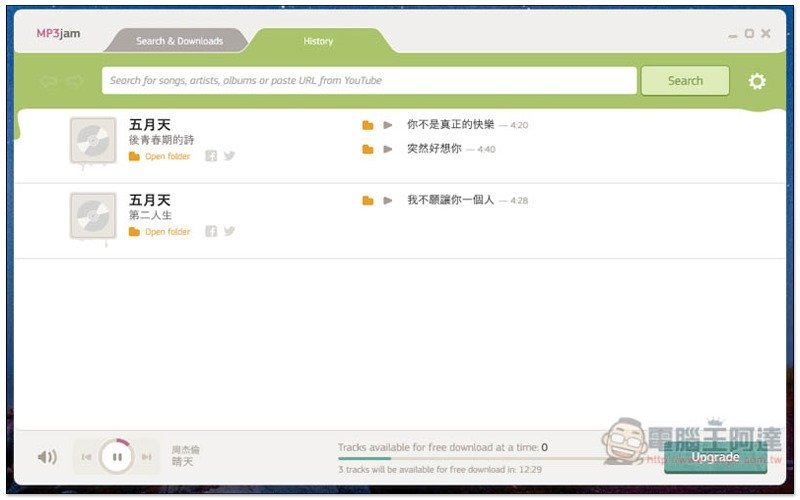Viewport: 800px width, 500px height.
Task: Open the settings gear icon
Action: click(757, 81)
